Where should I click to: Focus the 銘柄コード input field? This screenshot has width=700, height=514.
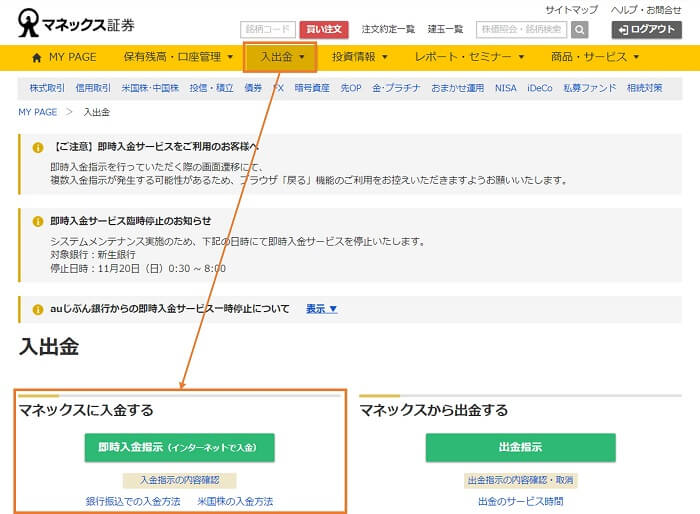point(268,29)
